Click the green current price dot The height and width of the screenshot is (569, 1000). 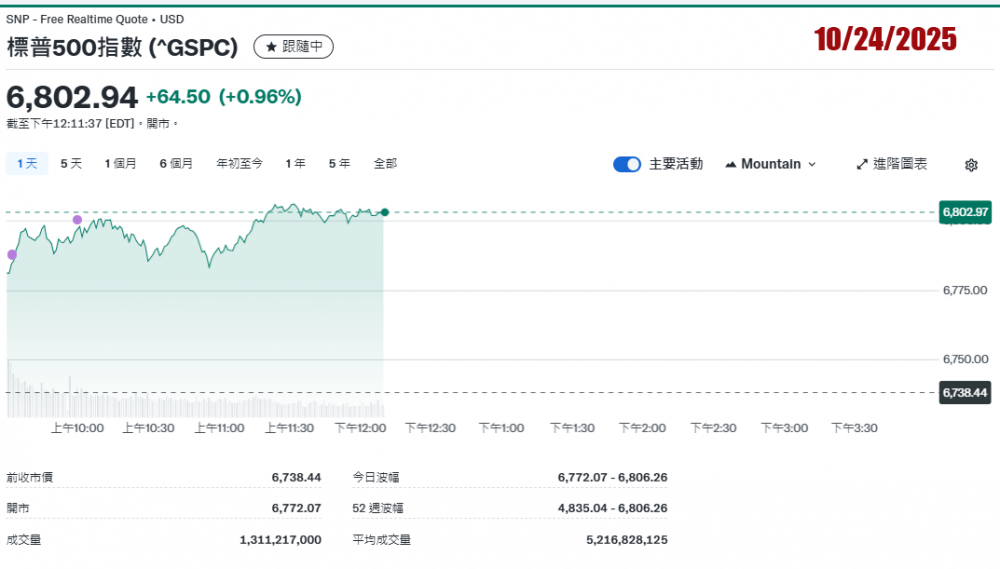click(385, 212)
